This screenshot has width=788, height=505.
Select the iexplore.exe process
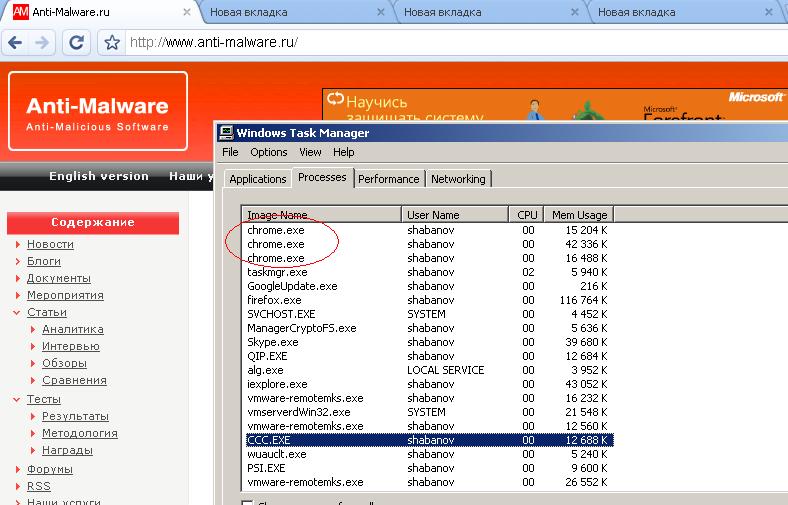[429, 384]
